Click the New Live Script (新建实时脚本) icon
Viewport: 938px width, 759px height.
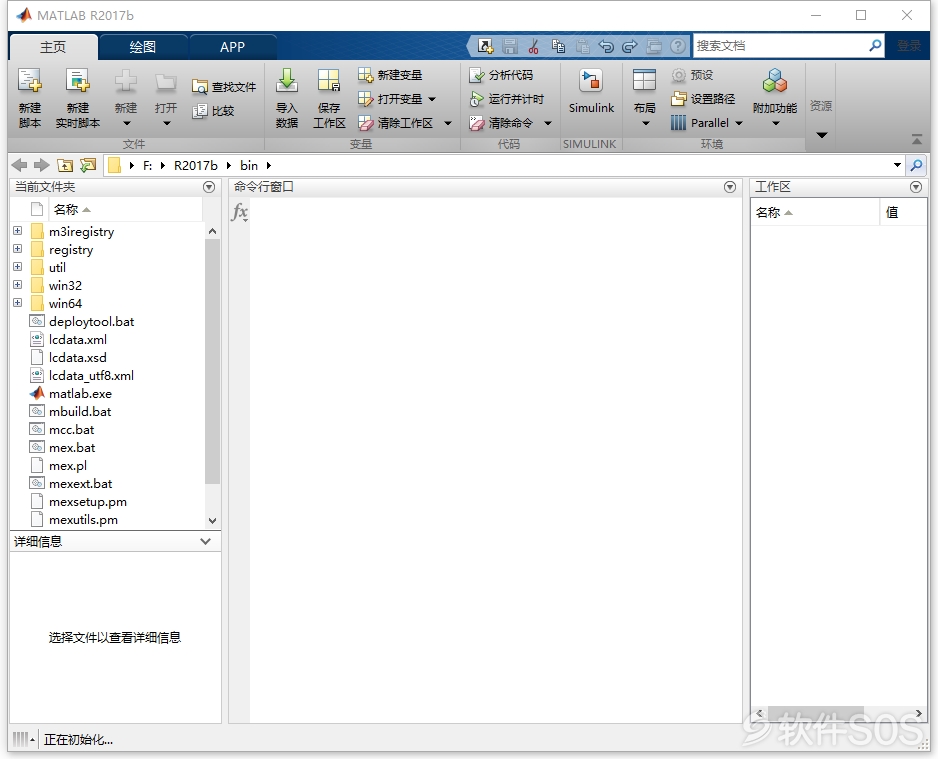(x=77, y=81)
